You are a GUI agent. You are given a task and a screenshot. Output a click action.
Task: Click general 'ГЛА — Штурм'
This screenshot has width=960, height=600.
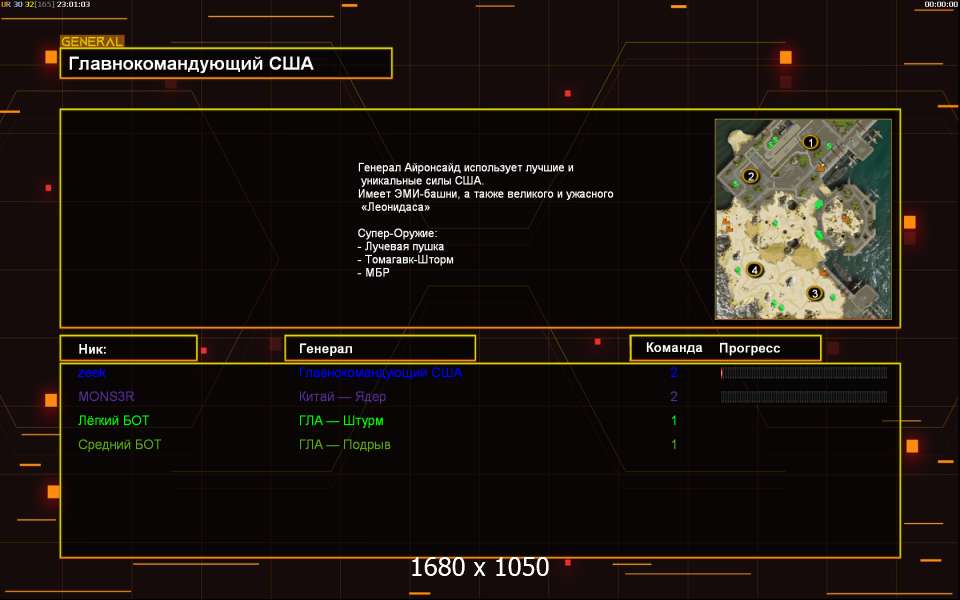(341, 421)
